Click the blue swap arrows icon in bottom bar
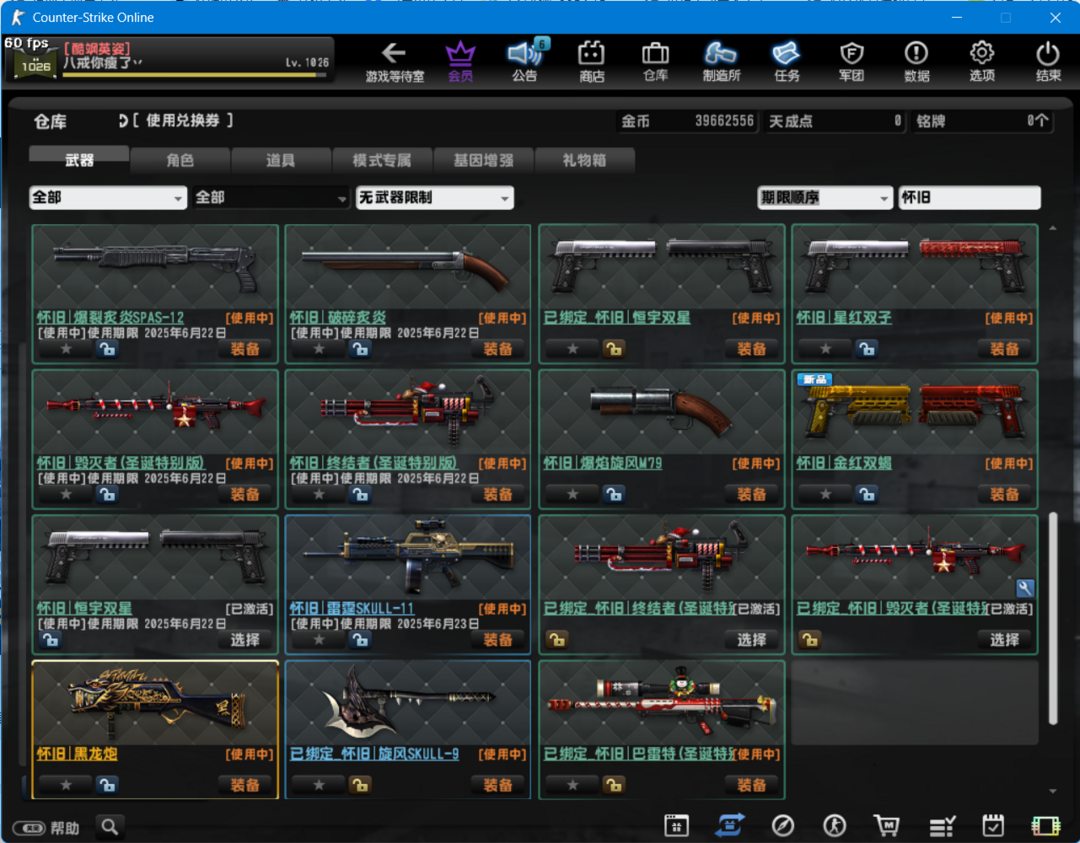 (x=729, y=824)
